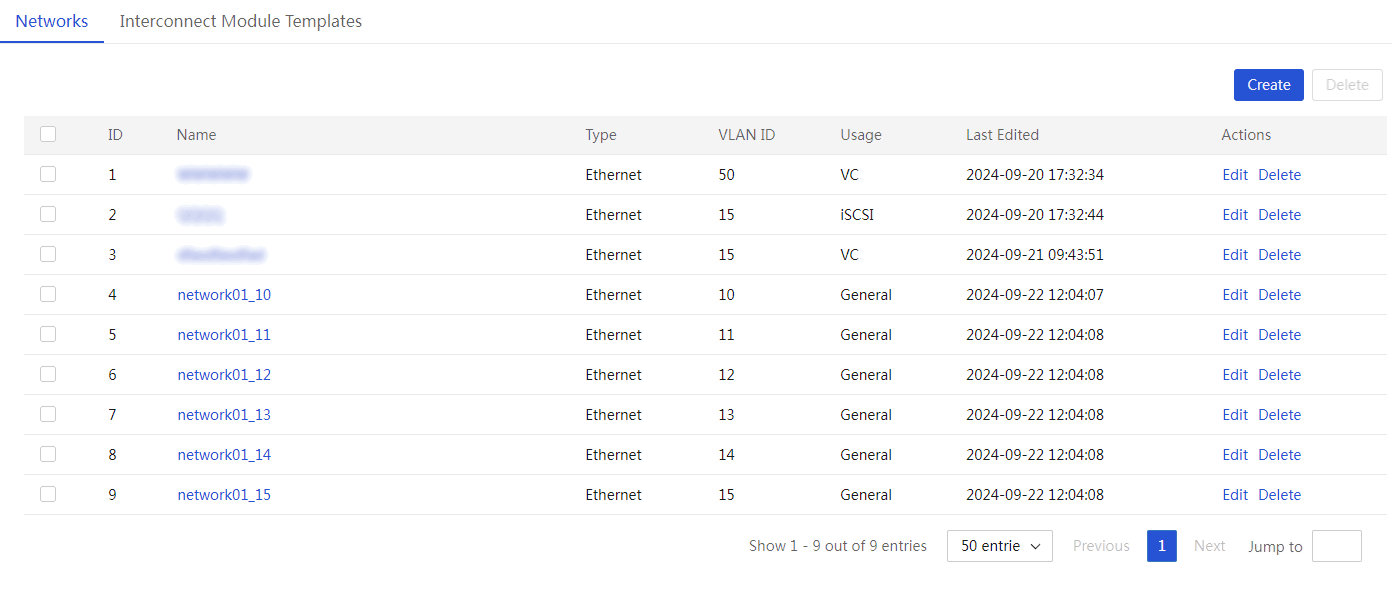The image size is (1392, 590).
Task: Click the Last Edited column header
Action: click(1002, 135)
